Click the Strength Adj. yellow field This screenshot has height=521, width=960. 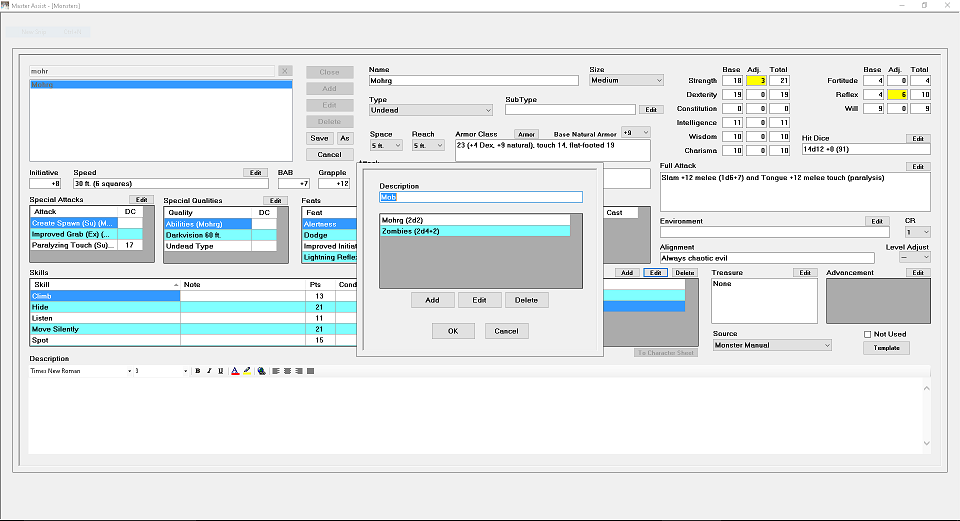click(756, 81)
